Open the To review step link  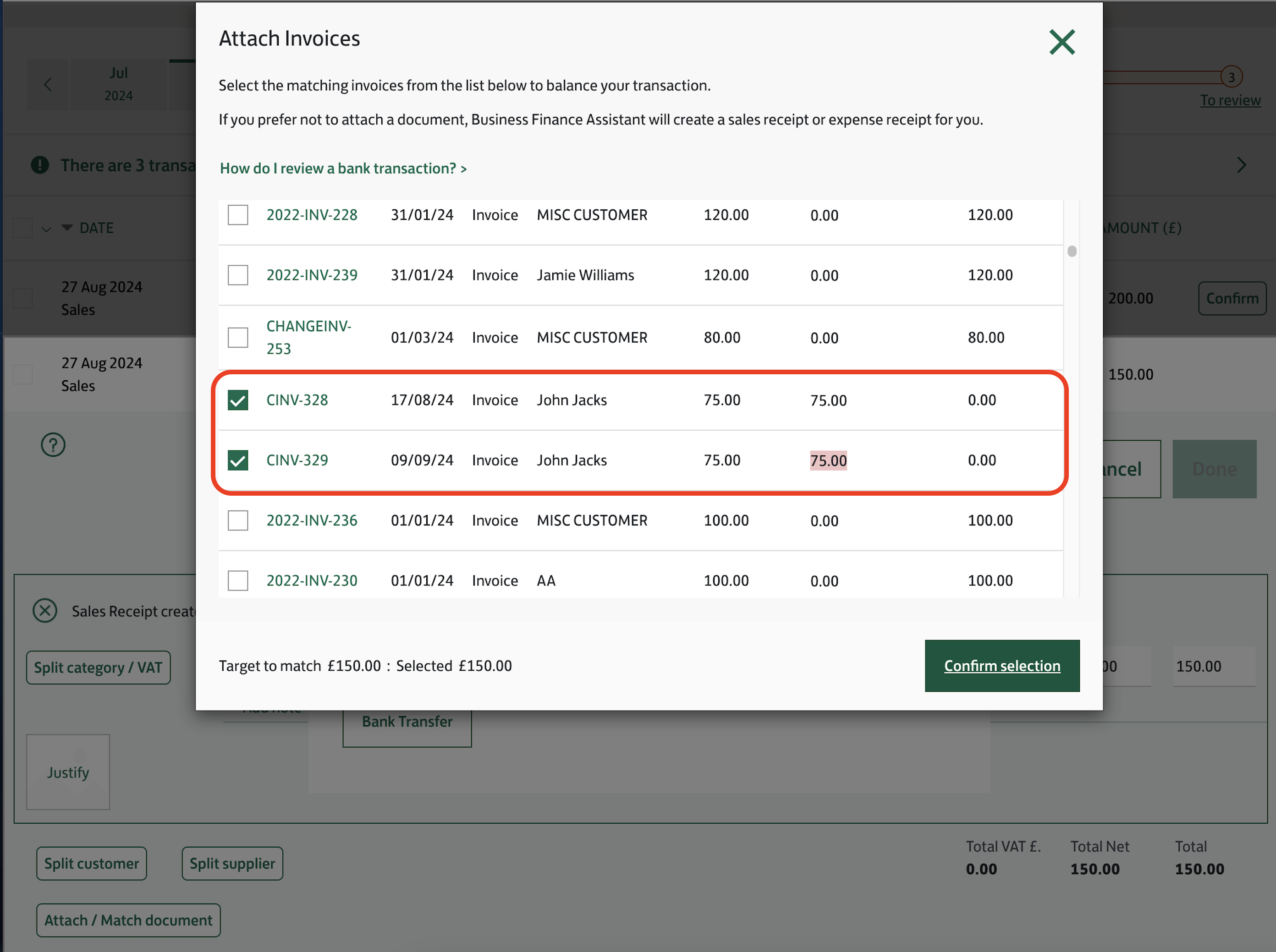click(1231, 100)
